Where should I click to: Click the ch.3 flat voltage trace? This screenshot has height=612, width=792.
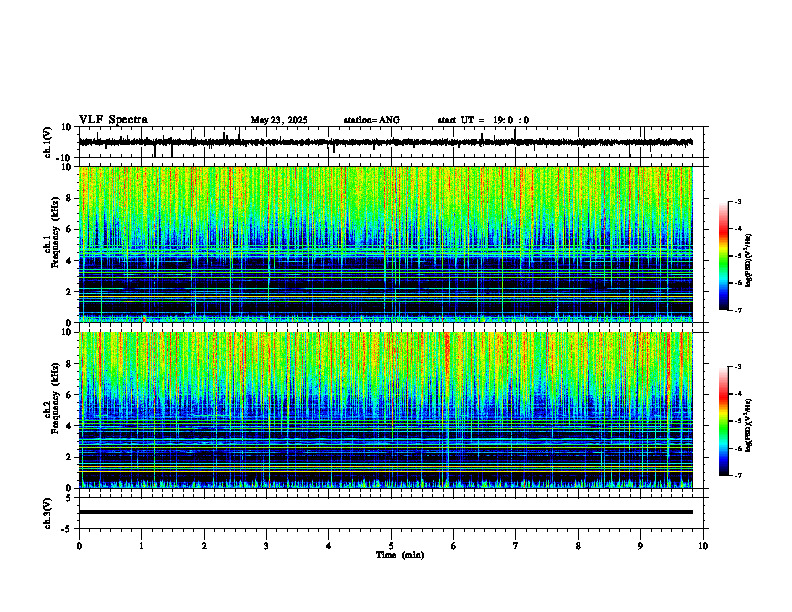click(385, 512)
